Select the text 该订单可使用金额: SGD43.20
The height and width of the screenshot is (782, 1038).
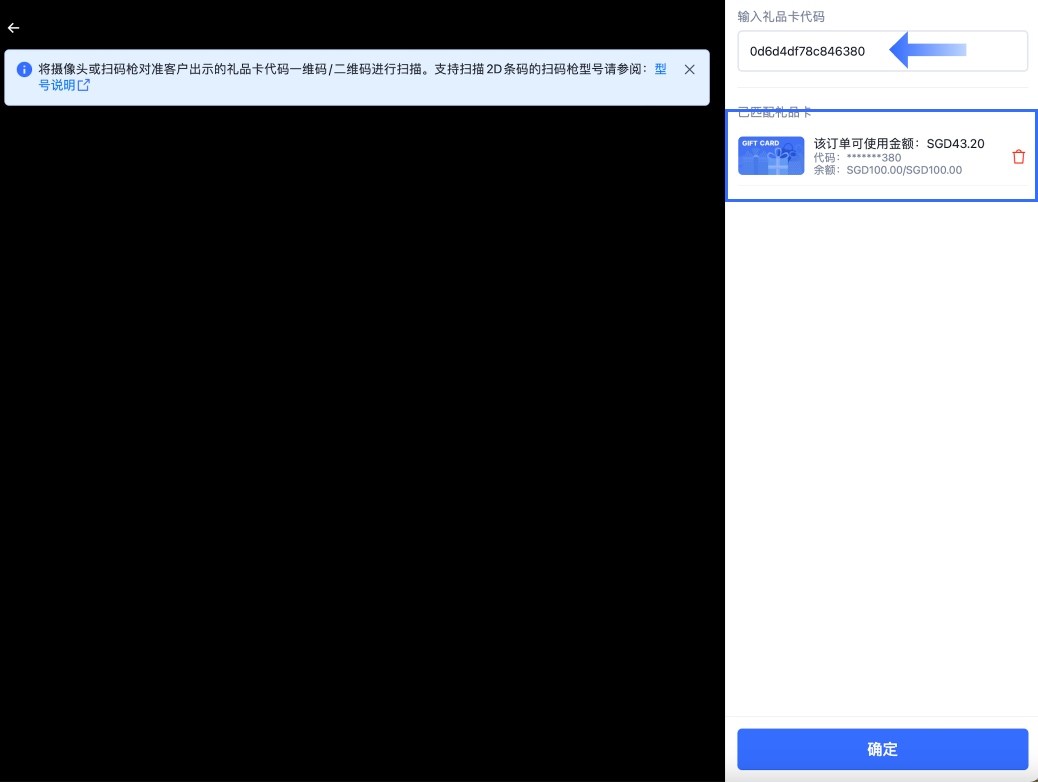coord(898,144)
